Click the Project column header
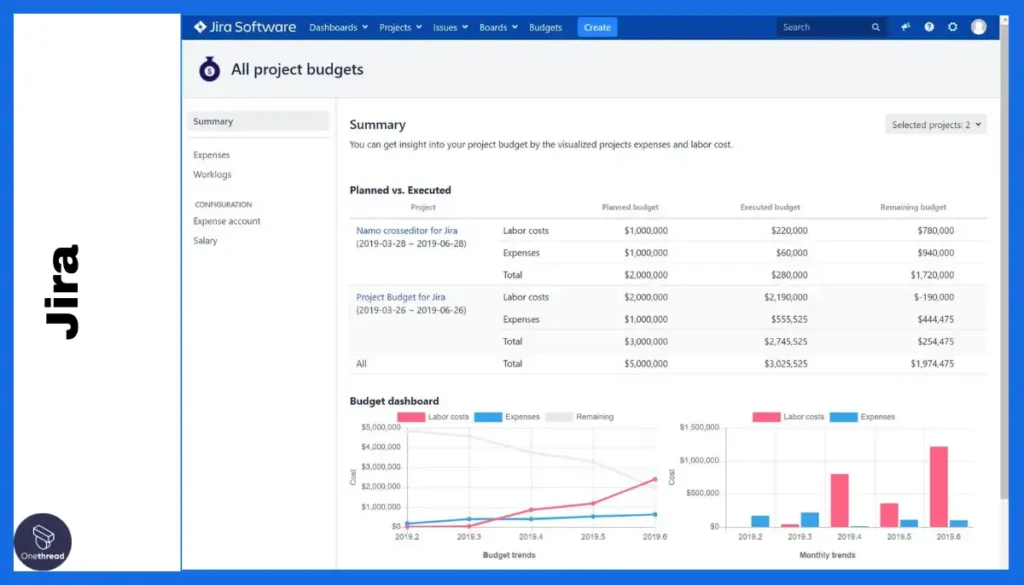The width and height of the screenshot is (1024, 585). point(423,207)
